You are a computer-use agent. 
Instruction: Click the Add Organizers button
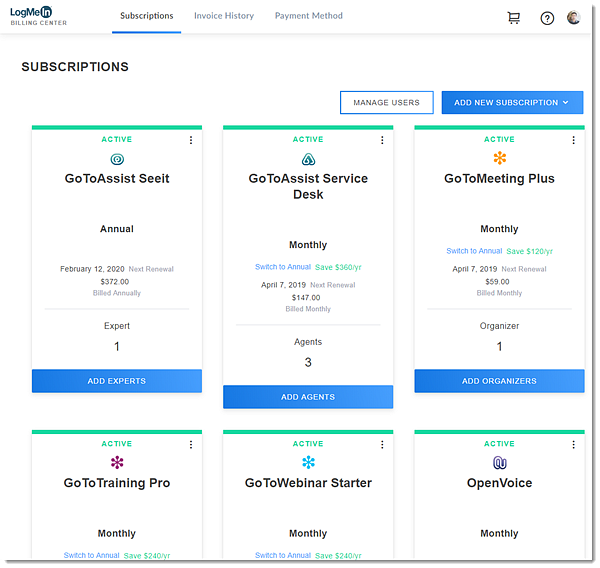(x=499, y=381)
